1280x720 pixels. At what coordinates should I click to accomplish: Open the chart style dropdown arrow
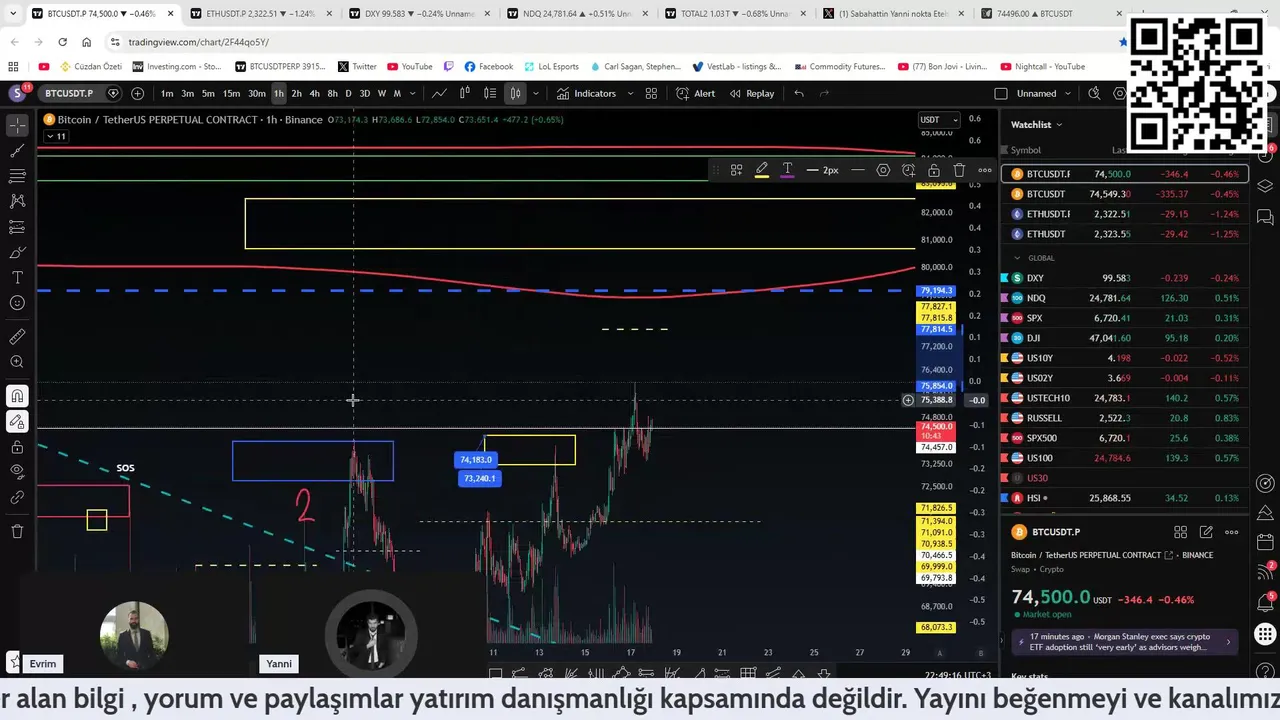pyautogui.click(x=536, y=93)
